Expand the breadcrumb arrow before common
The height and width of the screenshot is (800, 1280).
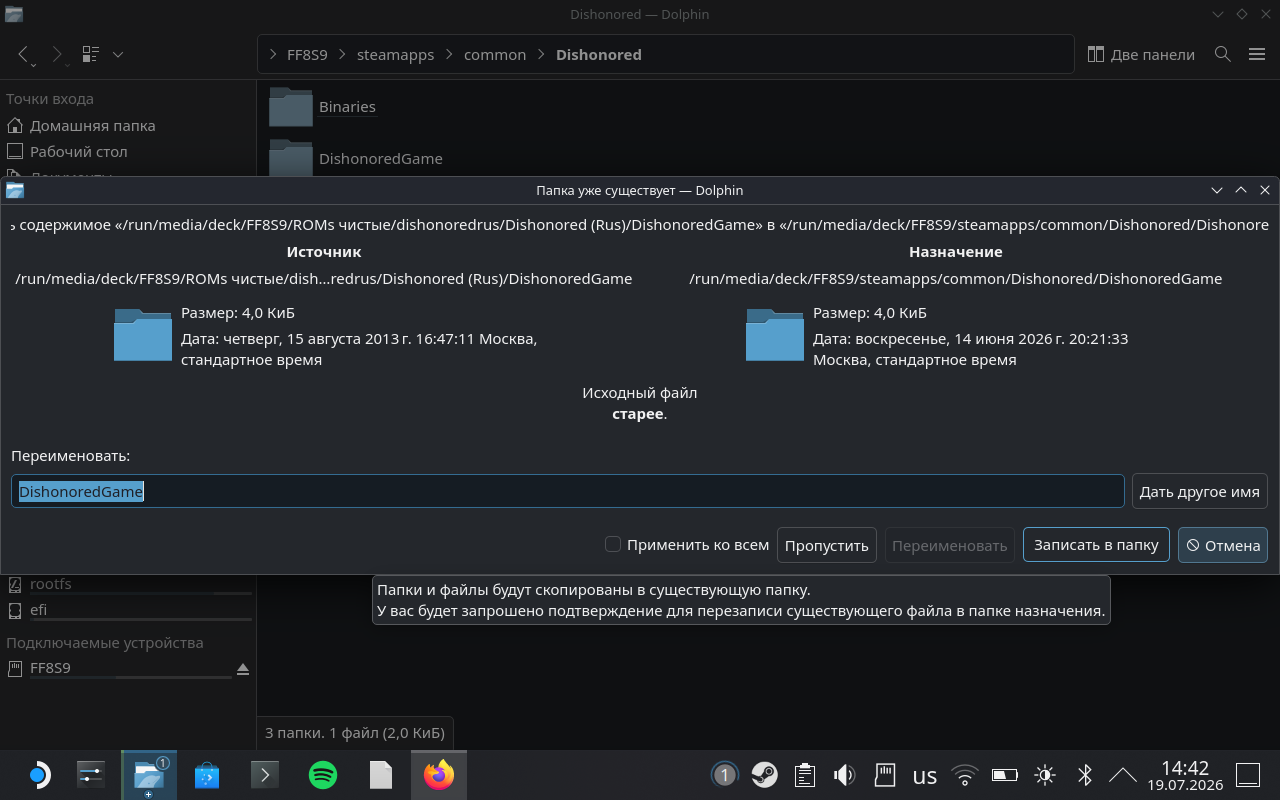449,54
